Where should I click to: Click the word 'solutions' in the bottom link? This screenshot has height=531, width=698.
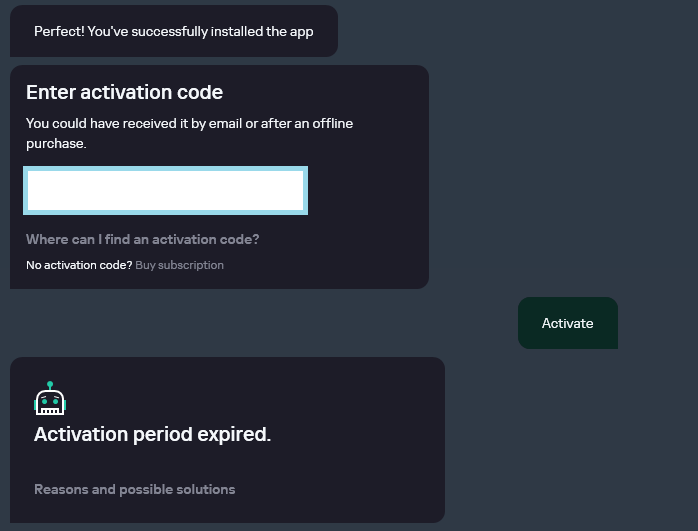[x=206, y=490]
